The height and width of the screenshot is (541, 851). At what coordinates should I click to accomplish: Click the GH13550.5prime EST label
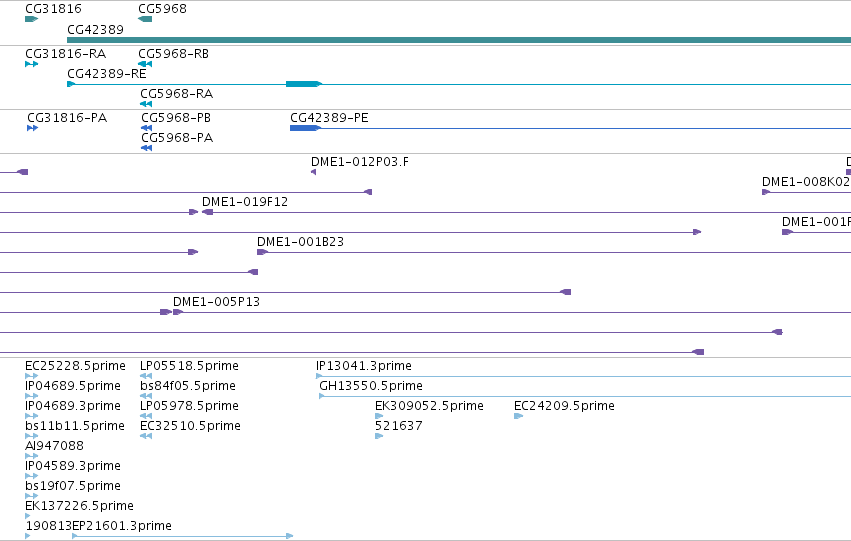371,386
